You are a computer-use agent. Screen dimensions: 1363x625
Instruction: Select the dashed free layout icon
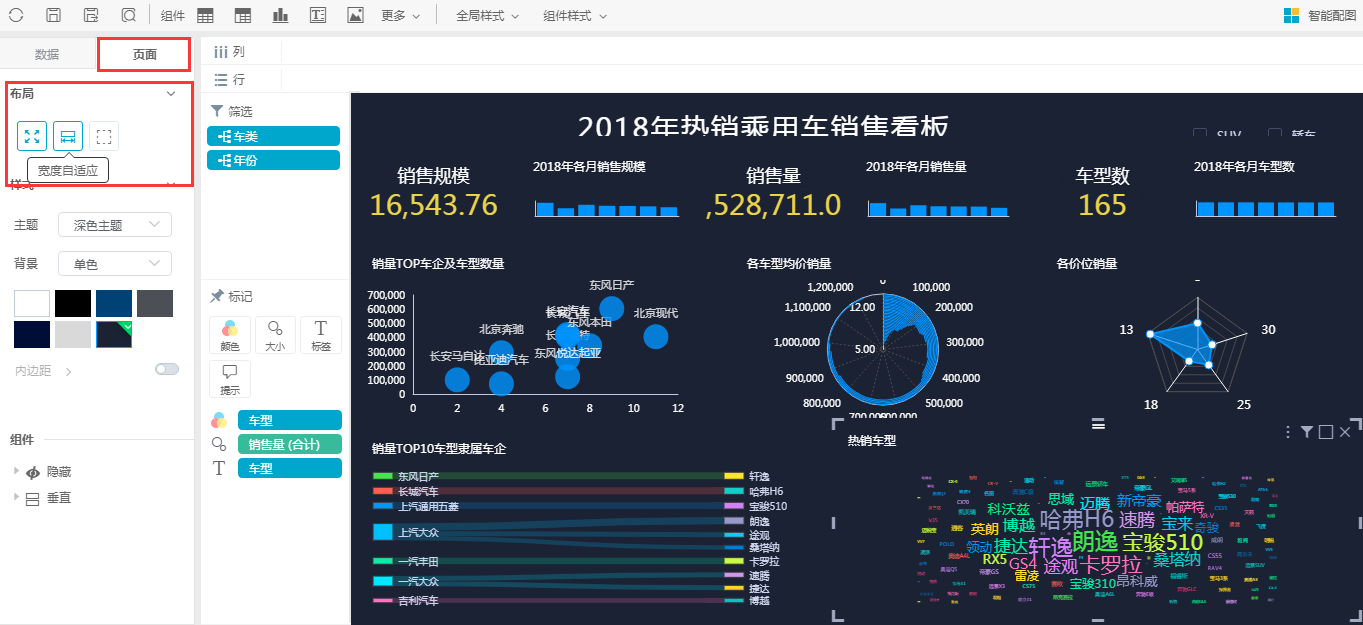104,136
